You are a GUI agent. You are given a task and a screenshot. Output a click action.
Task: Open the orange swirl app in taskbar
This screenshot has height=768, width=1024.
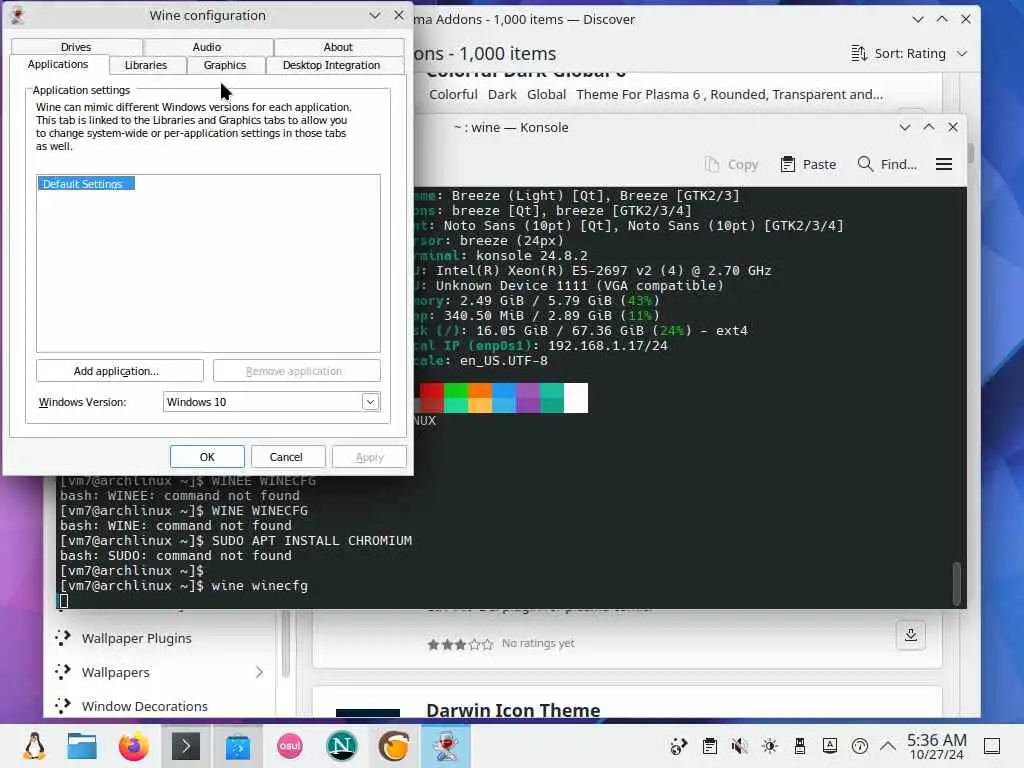(x=394, y=746)
